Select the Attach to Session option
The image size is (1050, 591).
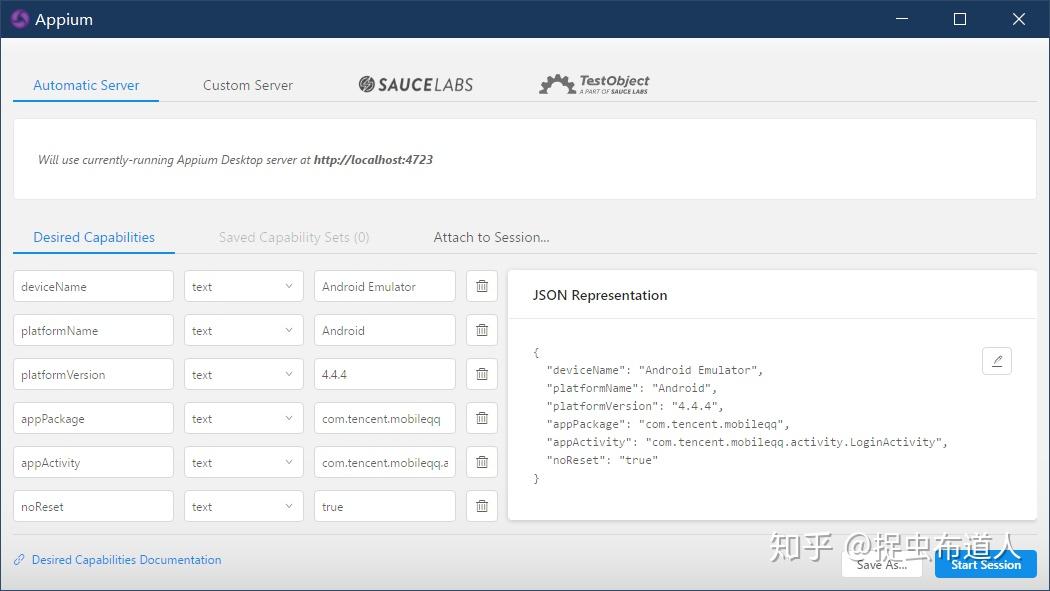click(x=491, y=237)
